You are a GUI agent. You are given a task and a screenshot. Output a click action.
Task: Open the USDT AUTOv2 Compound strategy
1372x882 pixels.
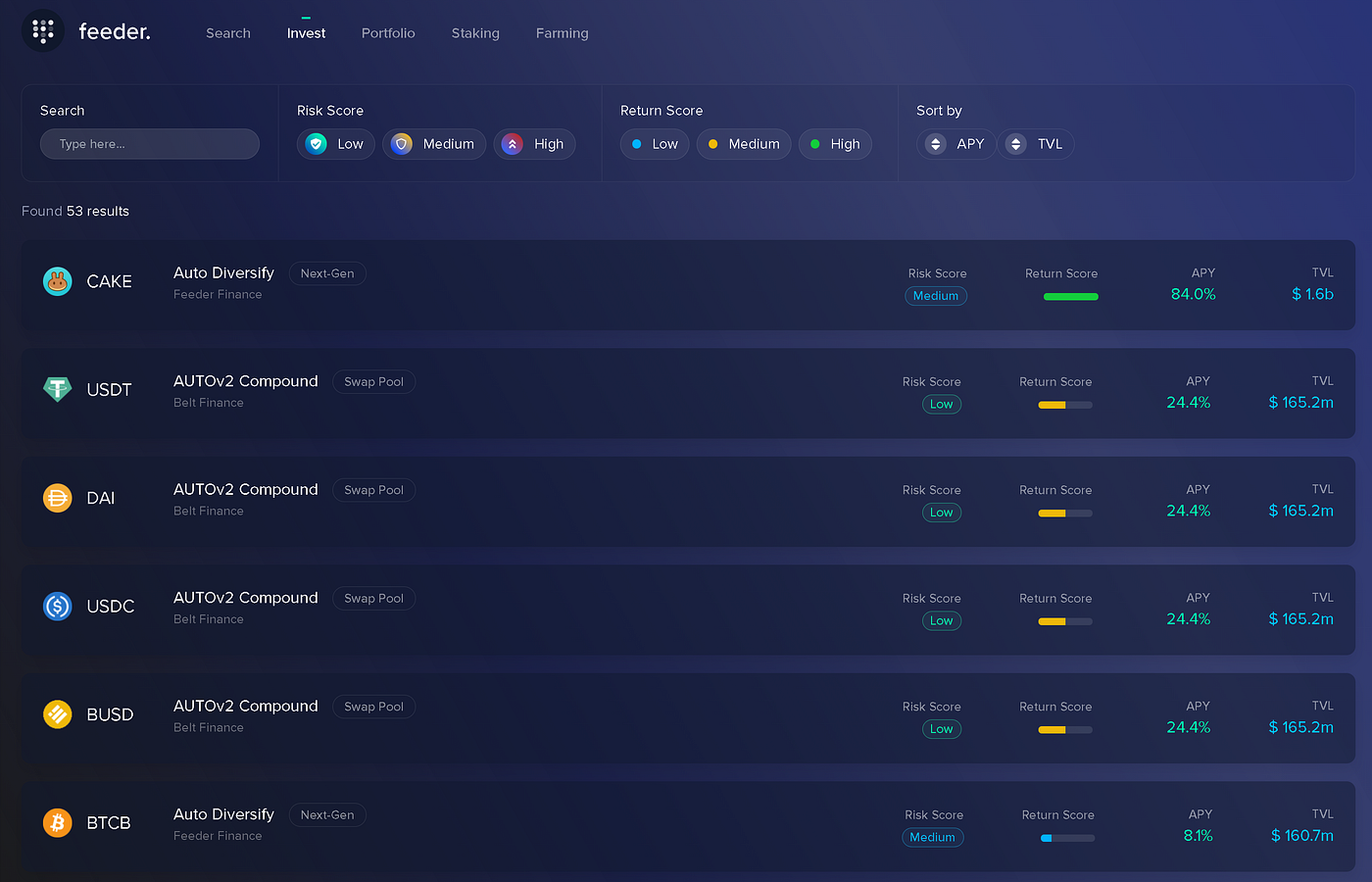point(688,393)
